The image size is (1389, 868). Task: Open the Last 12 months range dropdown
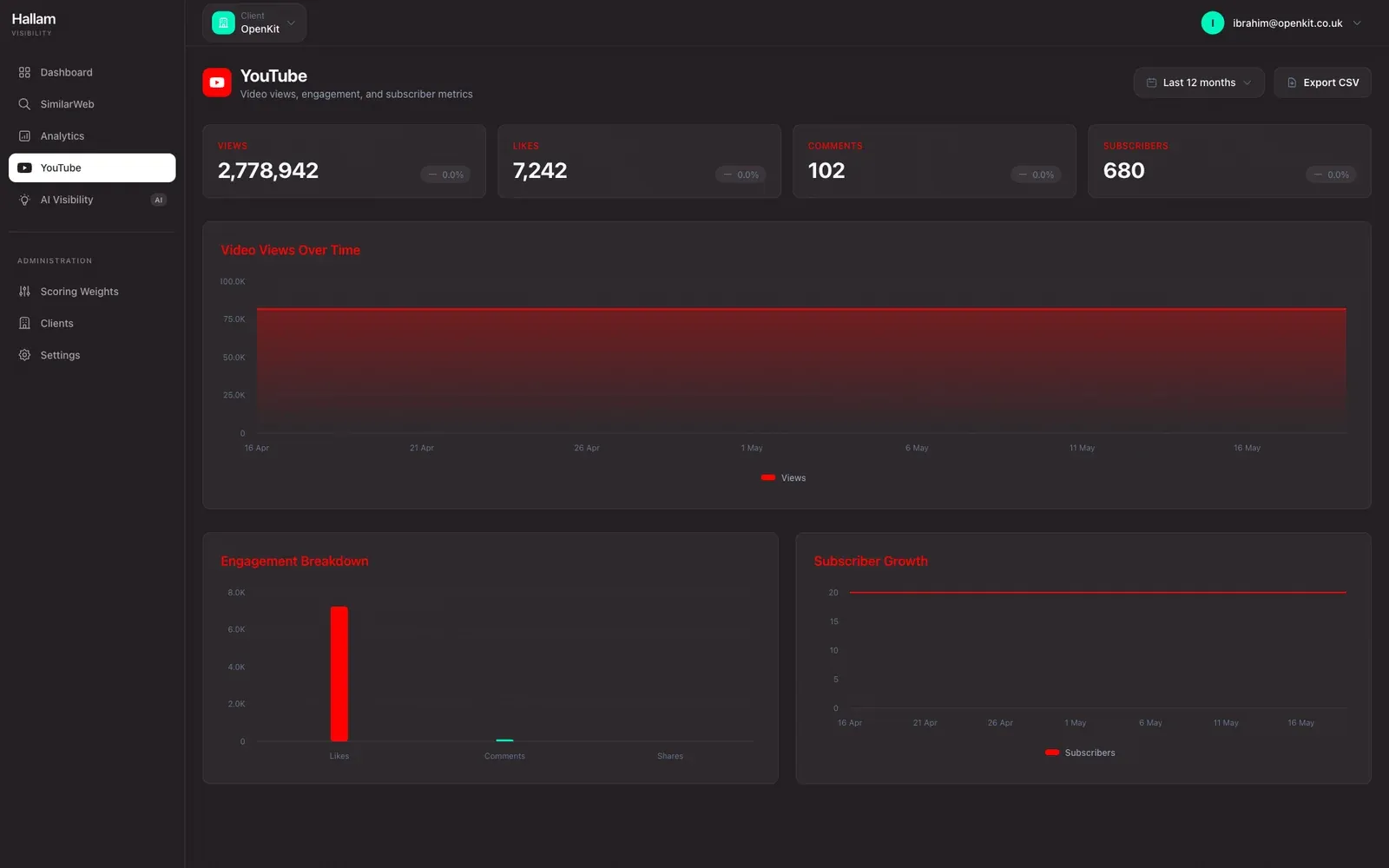click(1198, 82)
